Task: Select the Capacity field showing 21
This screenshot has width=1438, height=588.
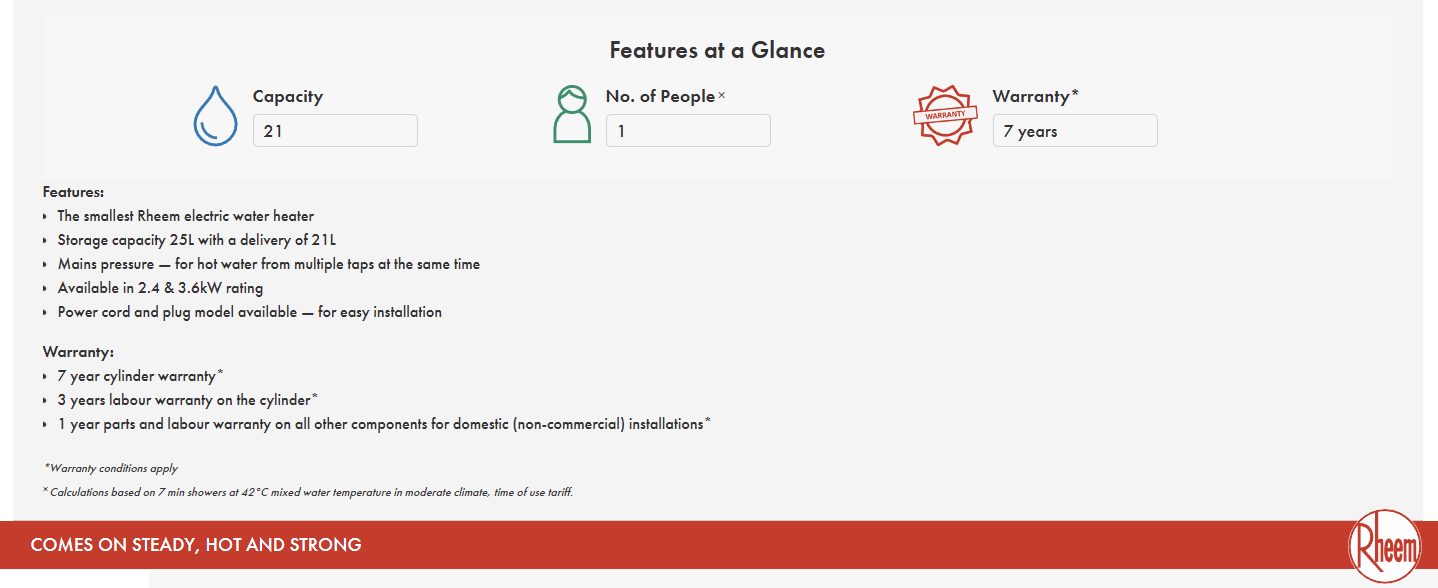Action: click(335, 131)
